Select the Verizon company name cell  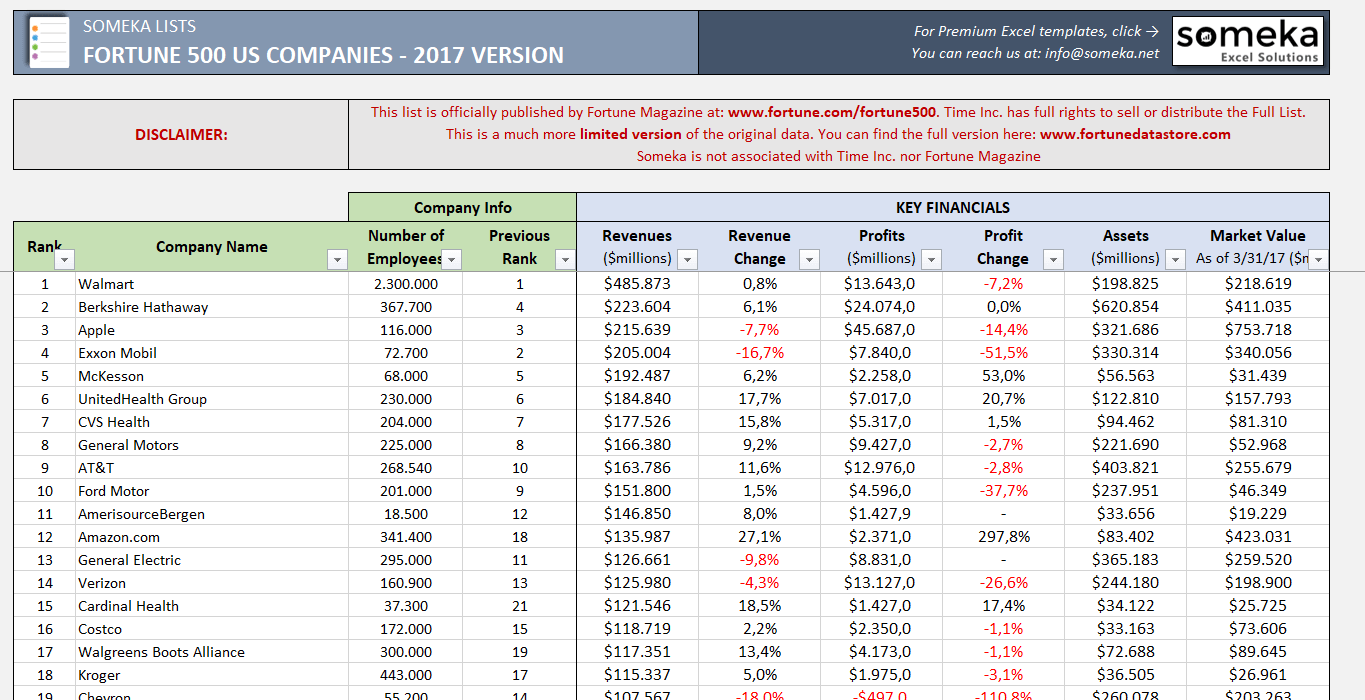click(212, 583)
